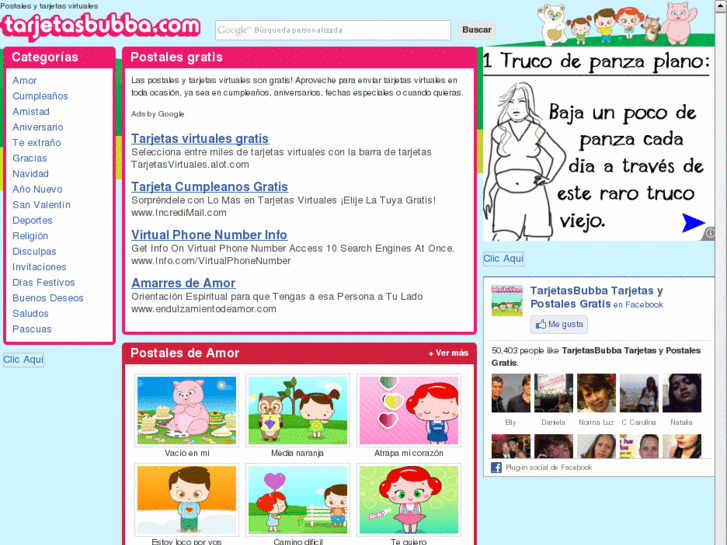Go to the Aniversario category
Viewport: 727px width, 545px height.
[38, 127]
